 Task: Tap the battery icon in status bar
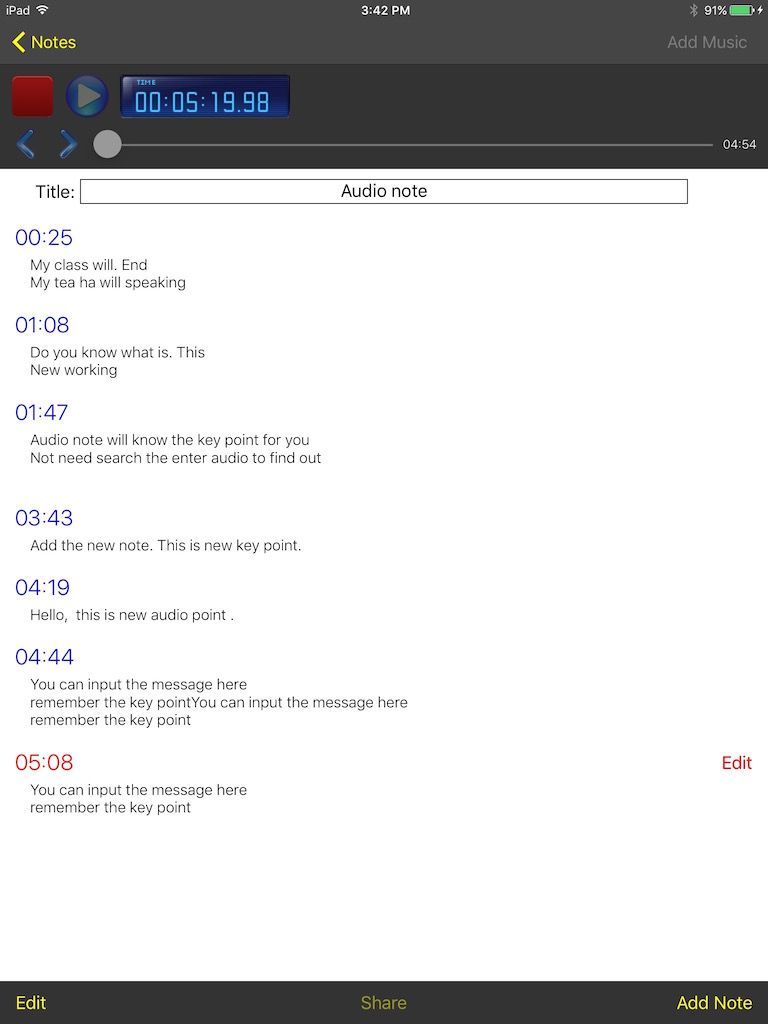[743, 10]
